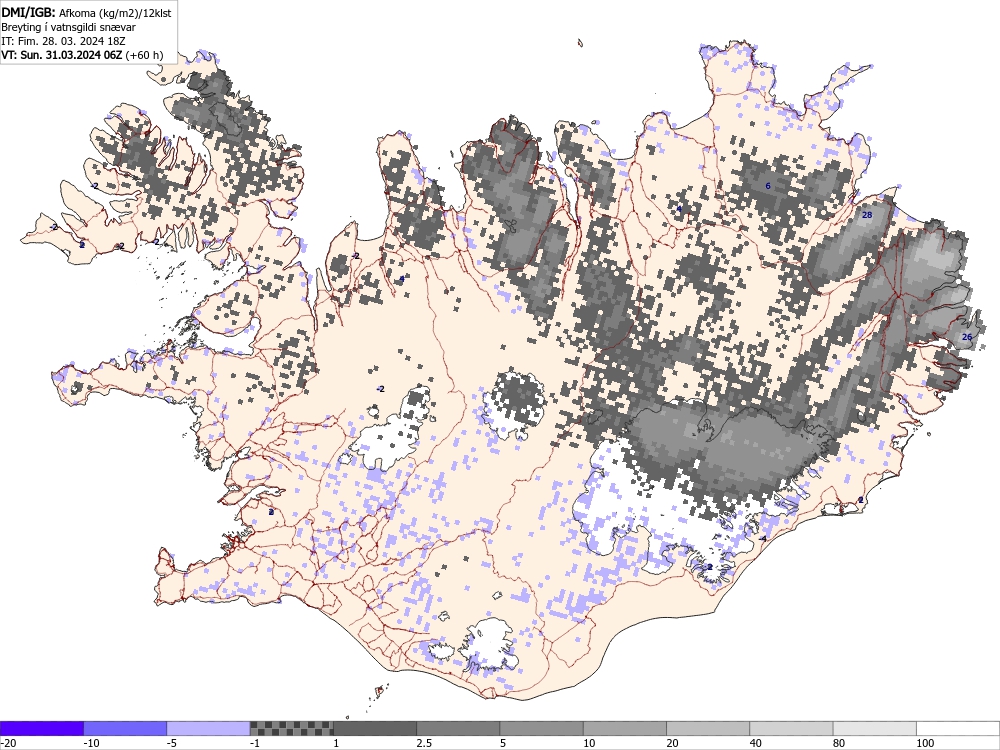The height and width of the screenshot is (750, 1000).
Task: Click the 'IT: Fim. 28. 03. 2024 18Z' line
Action: click(63, 41)
